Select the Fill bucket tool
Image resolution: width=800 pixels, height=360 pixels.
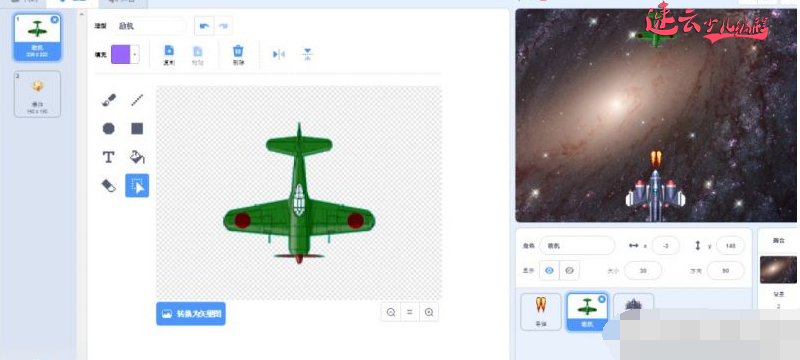tap(137, 157)
